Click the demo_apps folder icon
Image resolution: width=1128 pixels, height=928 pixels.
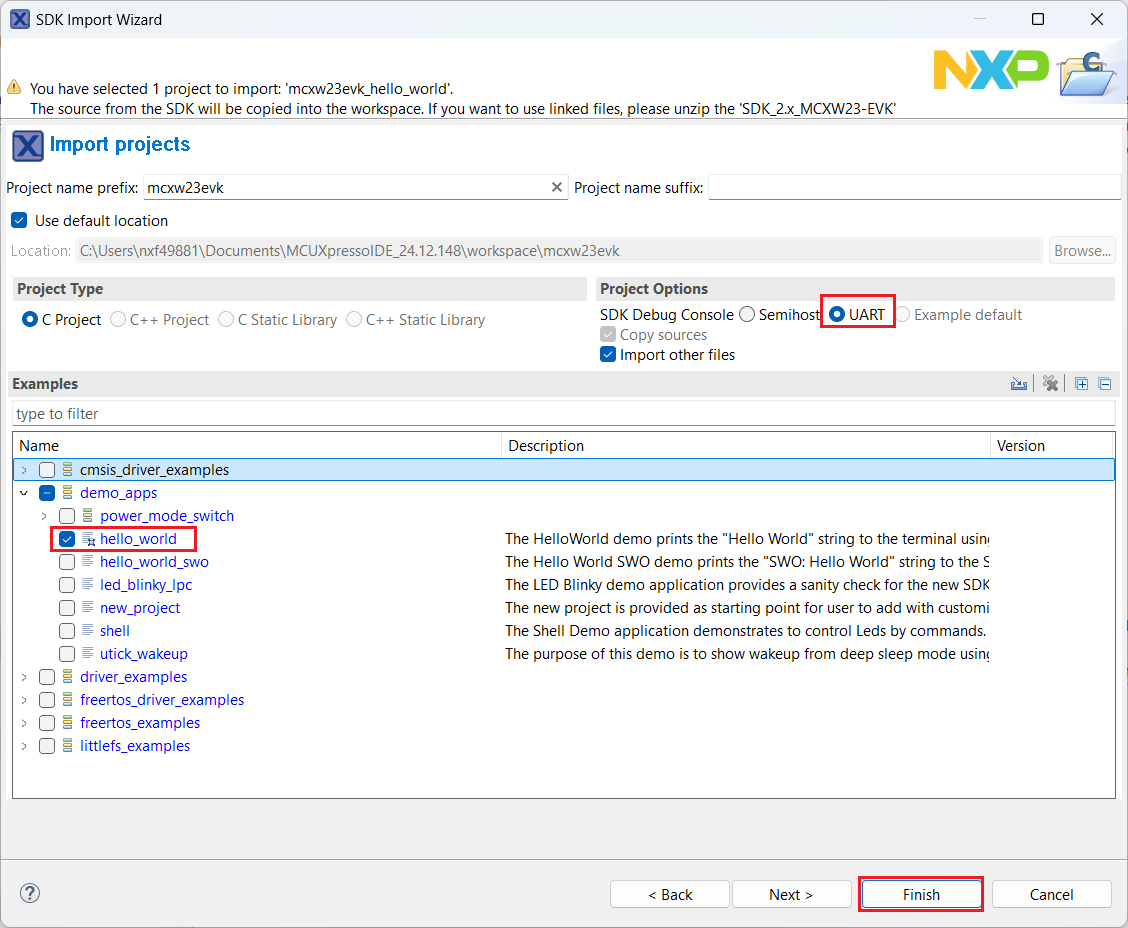tap(68, 493)
